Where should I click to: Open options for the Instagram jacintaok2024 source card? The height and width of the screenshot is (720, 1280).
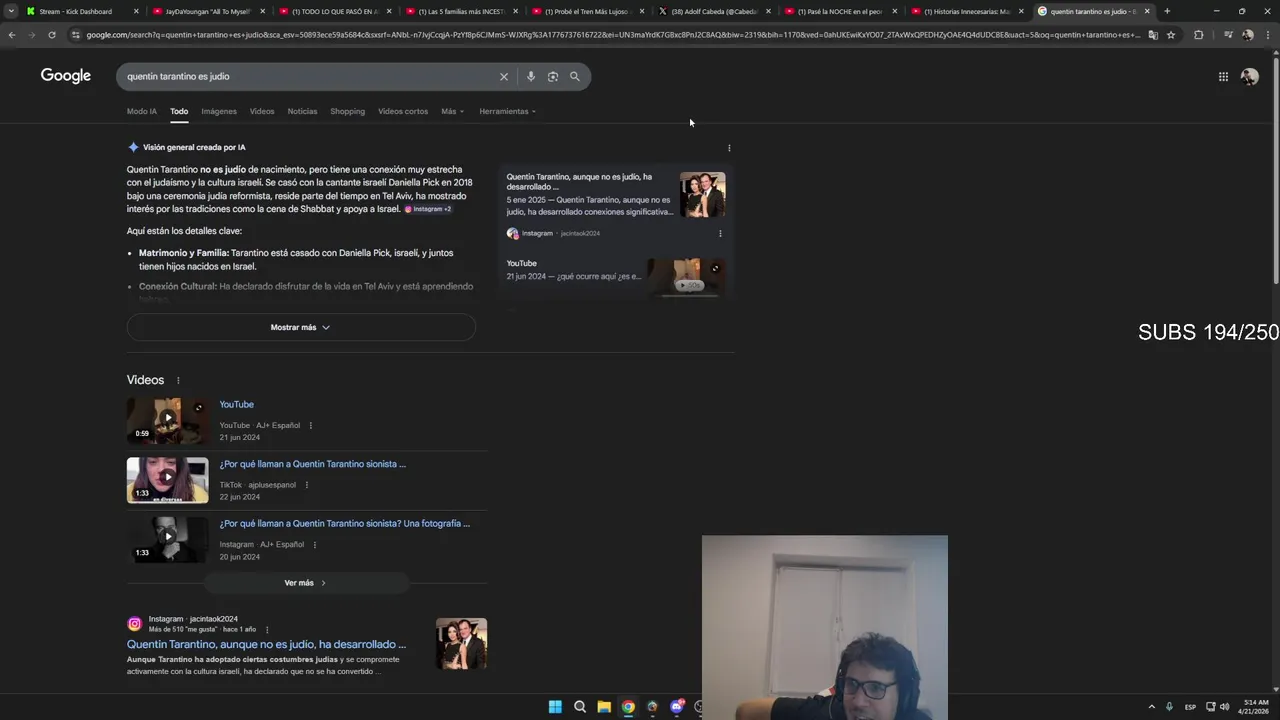[720, 233]
